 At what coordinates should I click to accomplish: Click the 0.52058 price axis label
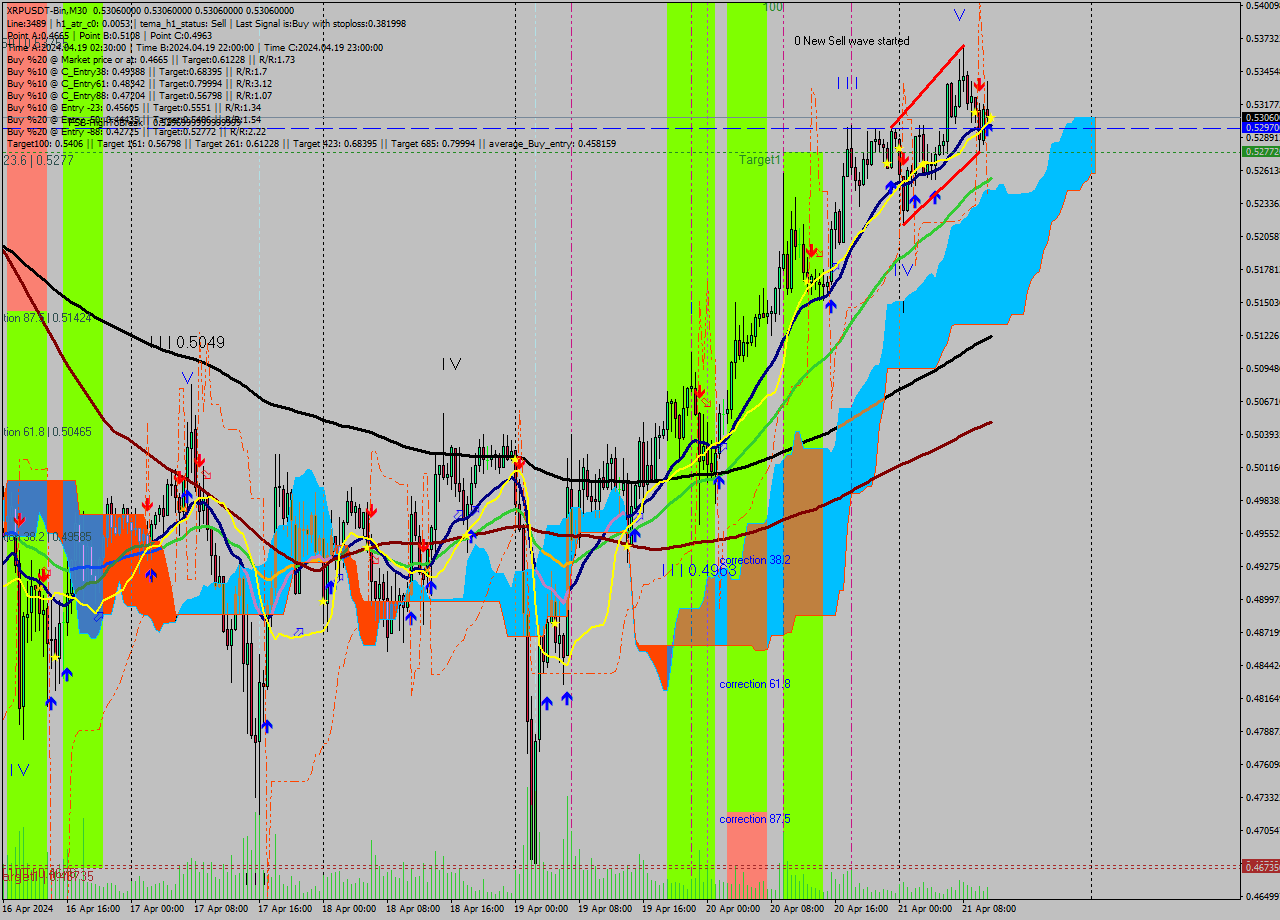tap(1262, 237)
